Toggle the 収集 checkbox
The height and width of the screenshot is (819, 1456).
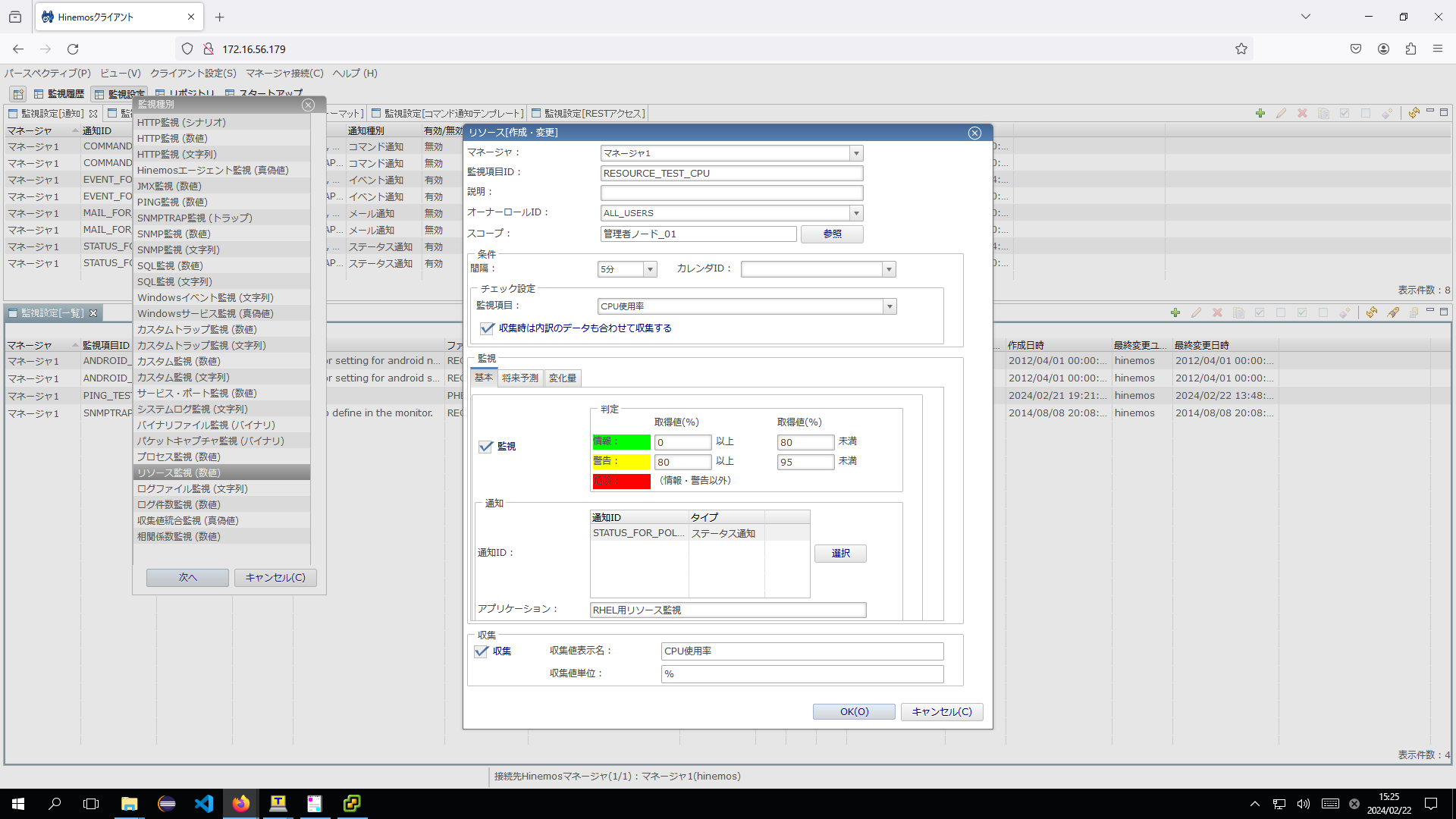tap(482, 651)
